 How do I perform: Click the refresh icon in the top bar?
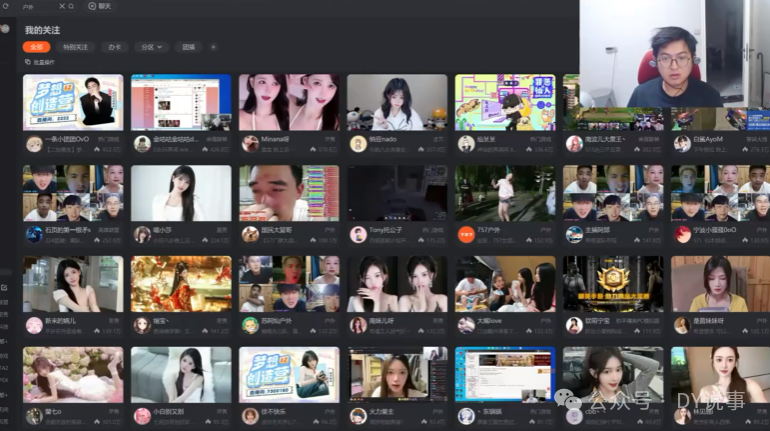click(6, 6)
